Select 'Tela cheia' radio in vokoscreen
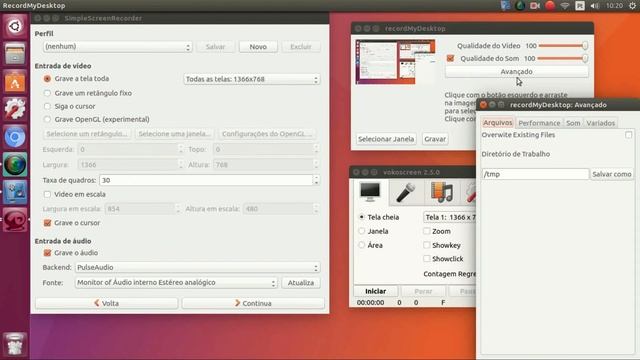This screenshot has height=360, width=640. 362,217
